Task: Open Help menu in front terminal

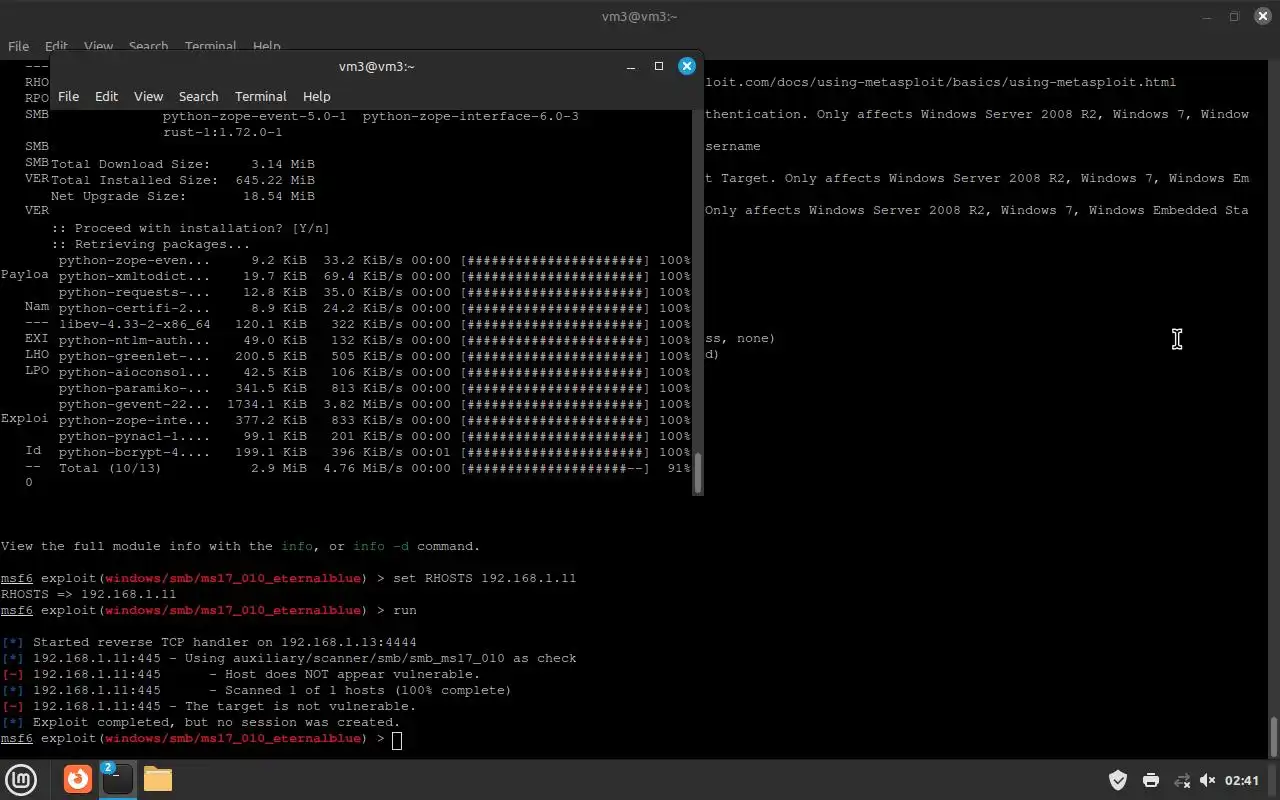Action: pos(316,96)
